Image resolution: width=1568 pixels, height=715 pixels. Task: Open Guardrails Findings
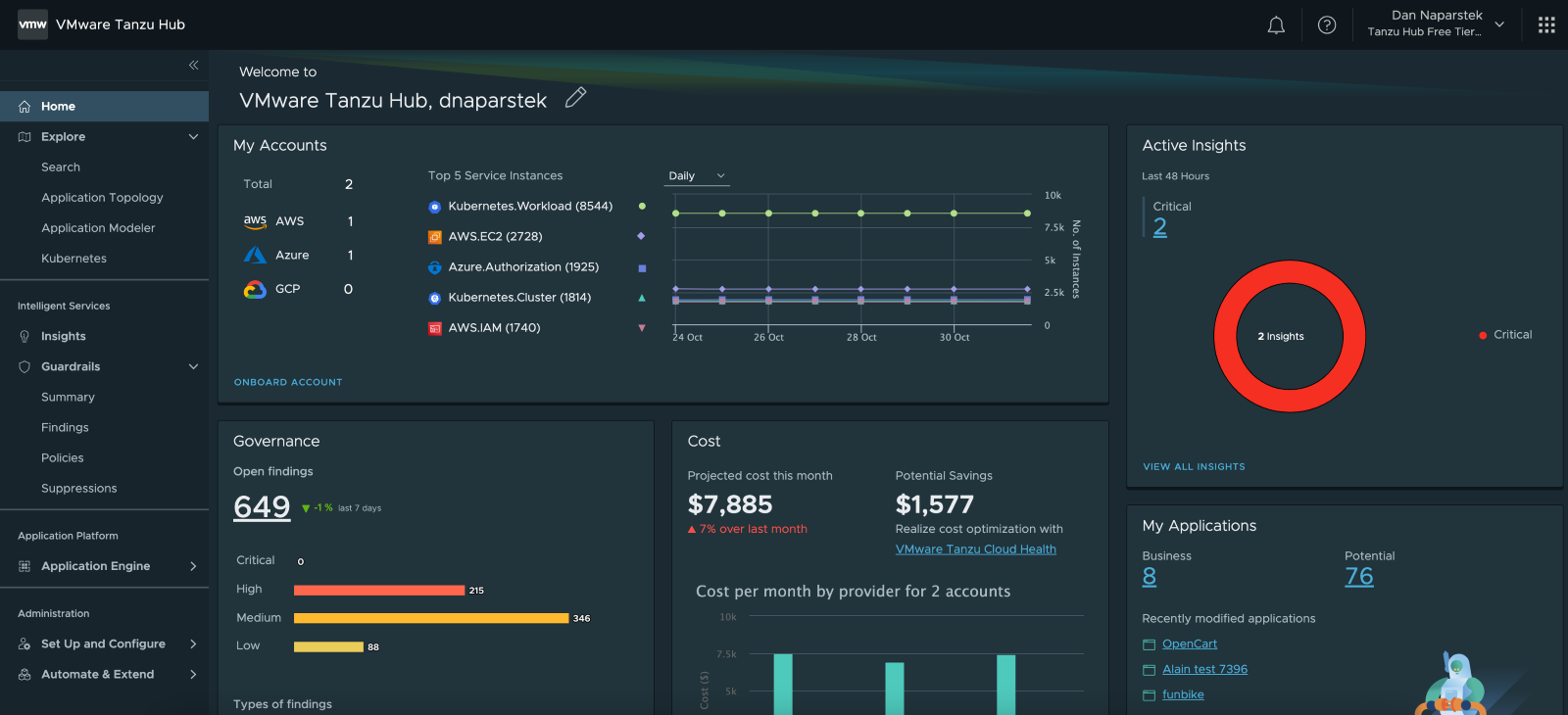point(65,428)
